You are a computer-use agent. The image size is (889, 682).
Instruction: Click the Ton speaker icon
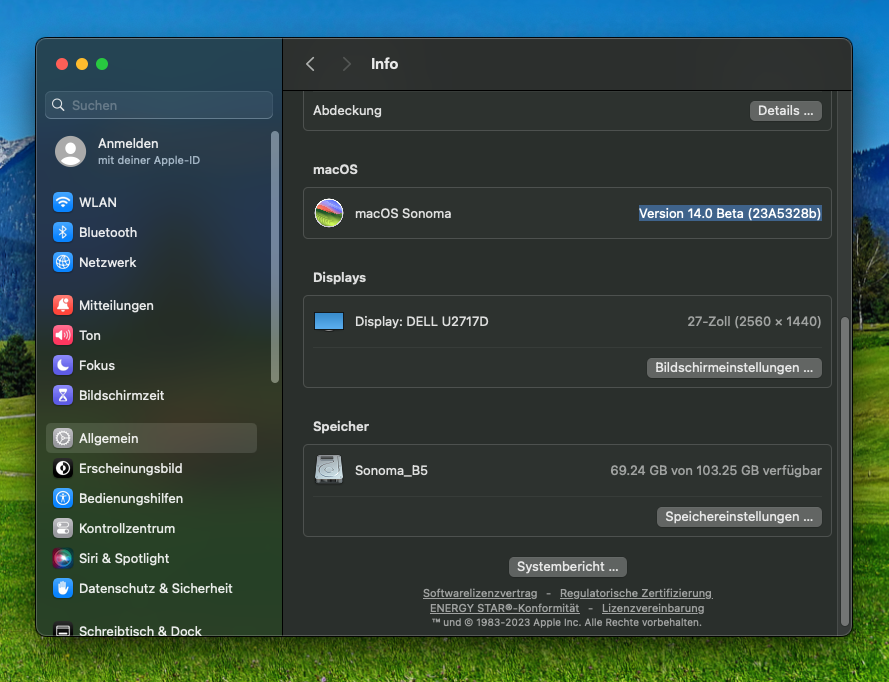coord(63,335)
